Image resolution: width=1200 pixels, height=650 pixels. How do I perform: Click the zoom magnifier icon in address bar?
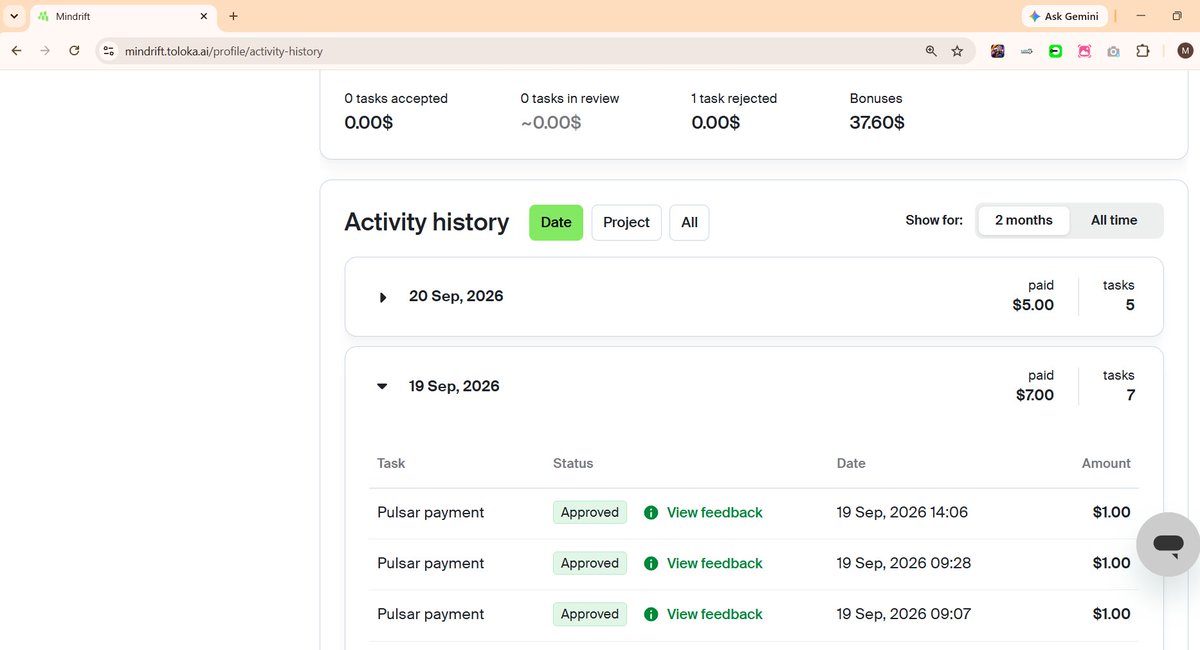(931, 51)
